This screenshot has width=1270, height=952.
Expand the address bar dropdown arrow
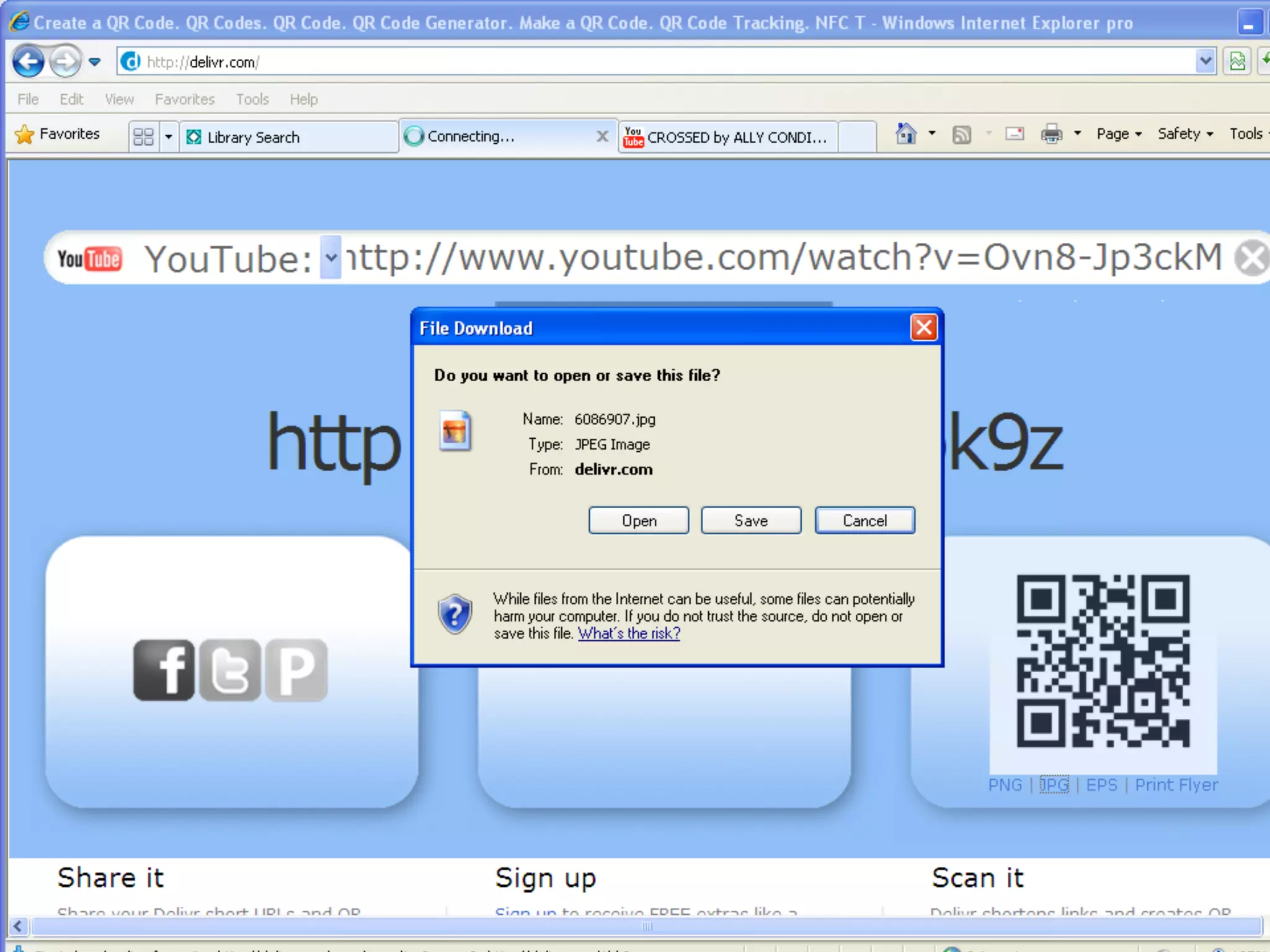pos(1205,61)
